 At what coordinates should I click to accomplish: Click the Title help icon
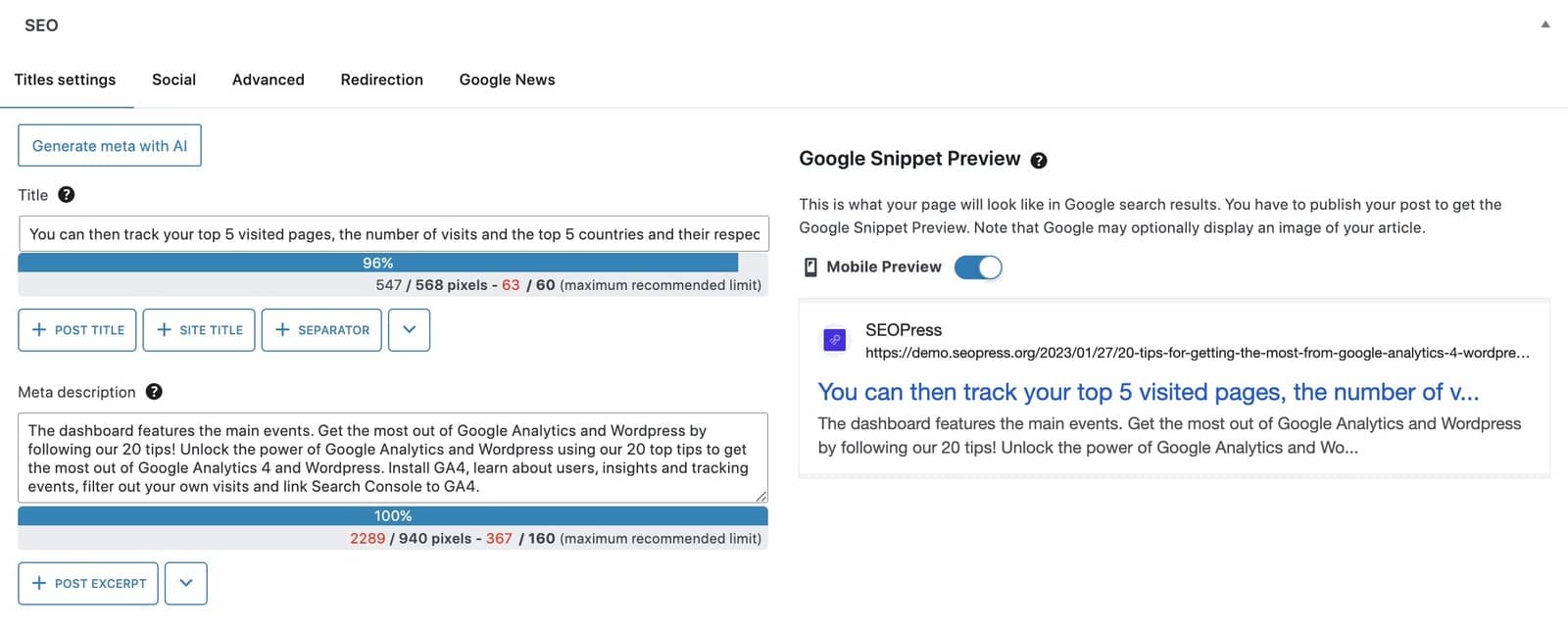coord(66,194)
